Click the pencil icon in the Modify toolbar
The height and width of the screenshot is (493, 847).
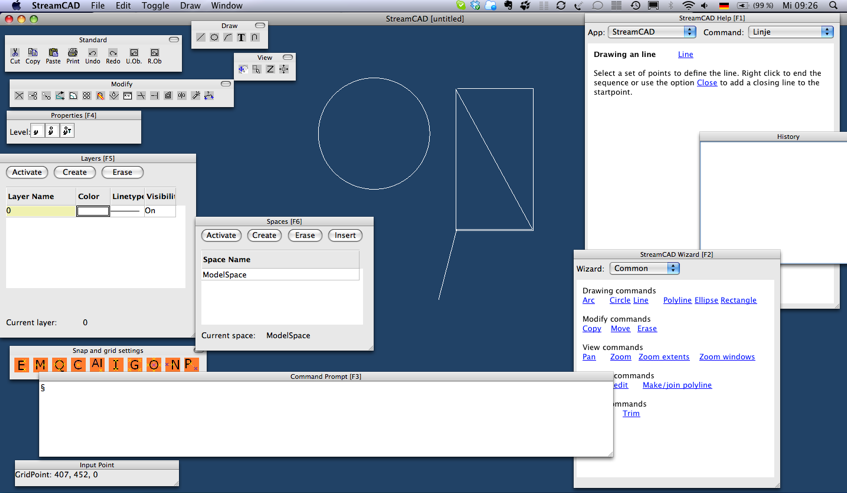click(x=100, y=96)
